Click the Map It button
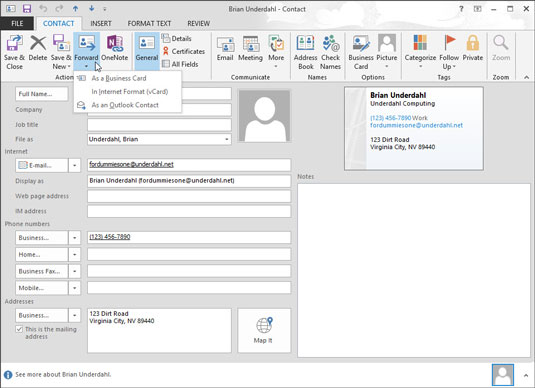The width and height of the screenshot is (535, 388). point(264,330)
